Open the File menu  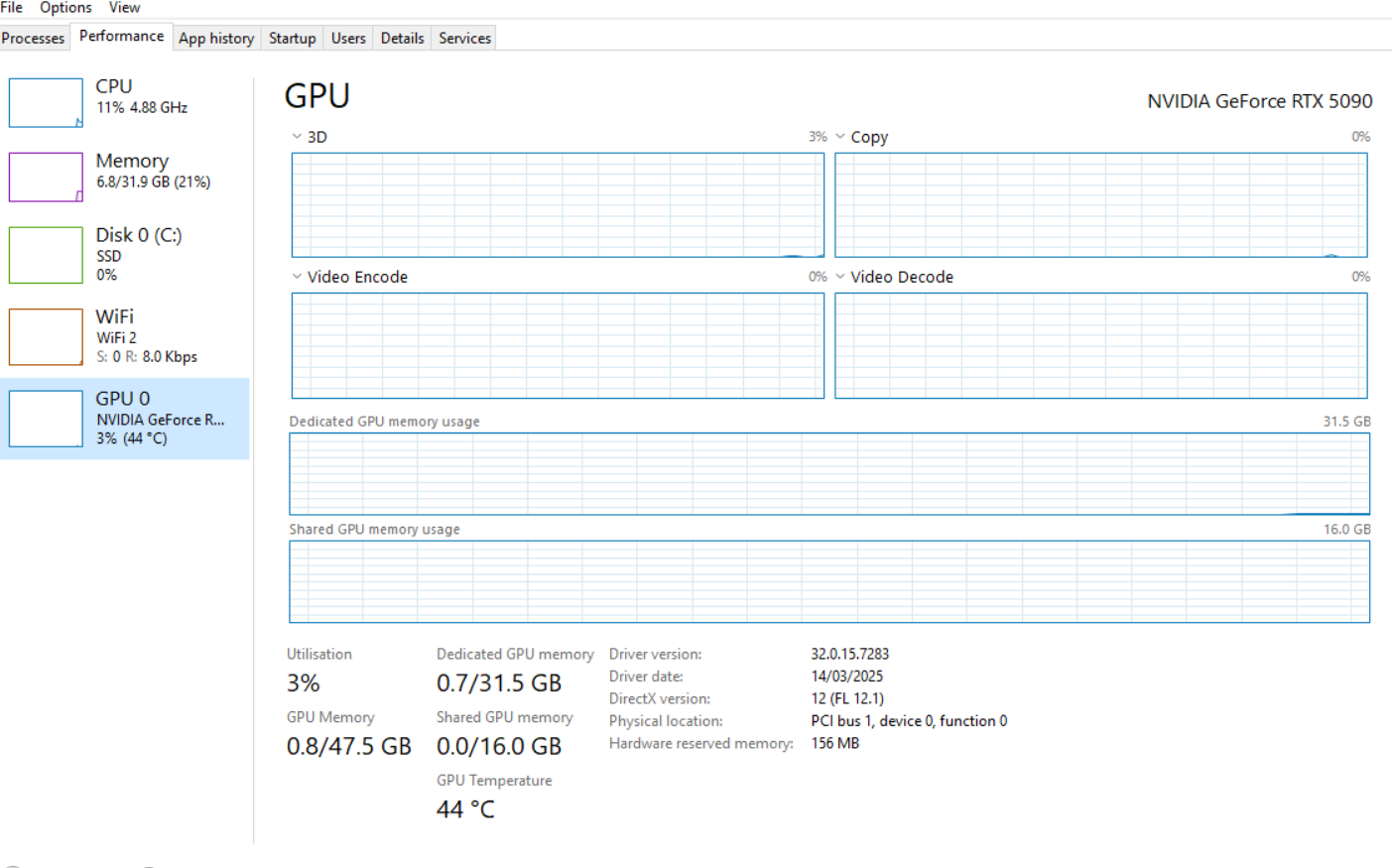[x=12, y=8]
